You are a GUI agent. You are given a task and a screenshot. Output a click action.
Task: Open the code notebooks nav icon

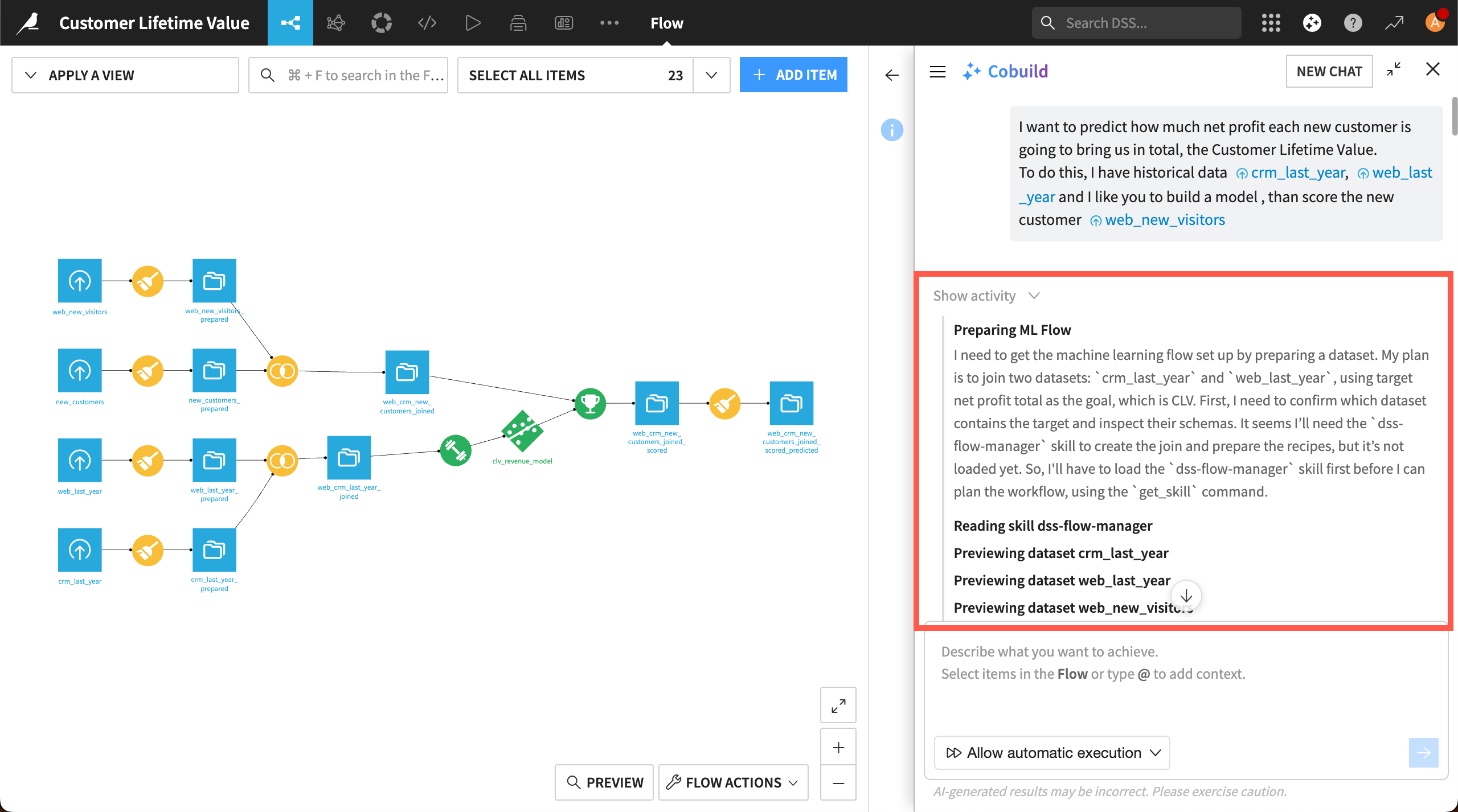(x=427, y=23)
